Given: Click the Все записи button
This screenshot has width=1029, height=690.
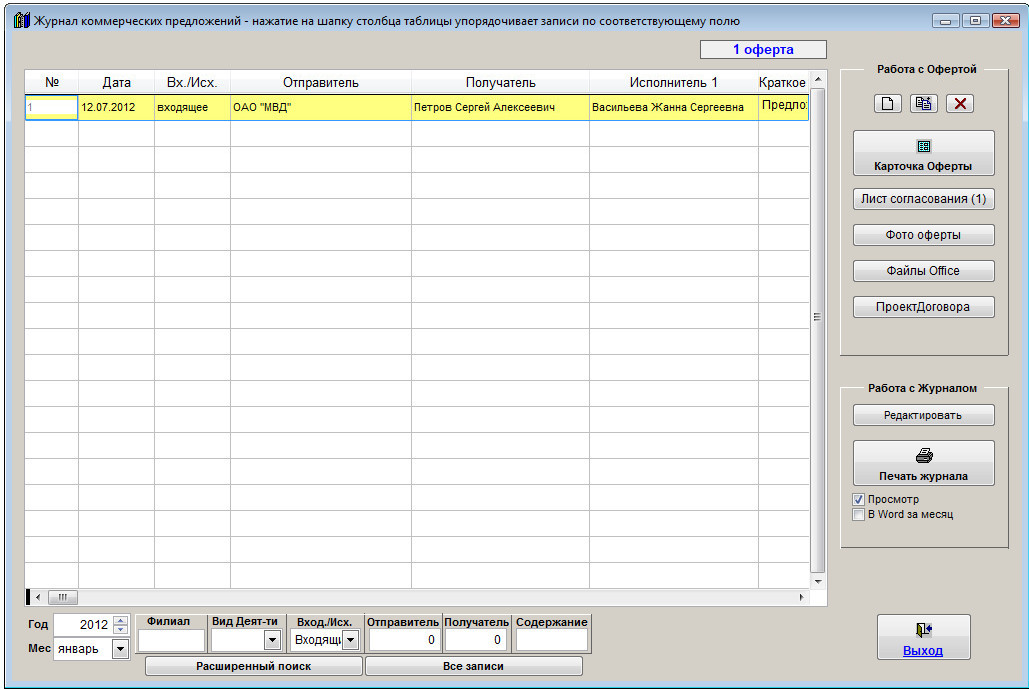Looking at the screenshot, I should 473,666.
